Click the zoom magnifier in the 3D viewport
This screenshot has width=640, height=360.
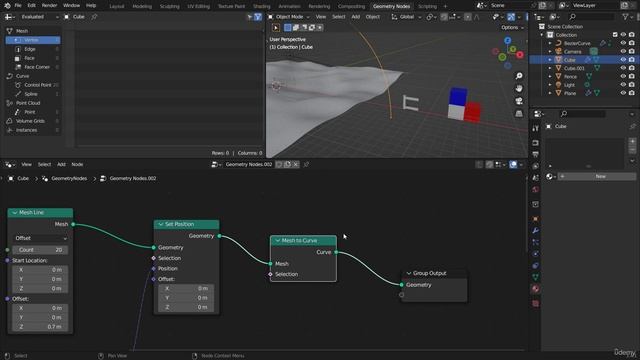pos(519,76)
